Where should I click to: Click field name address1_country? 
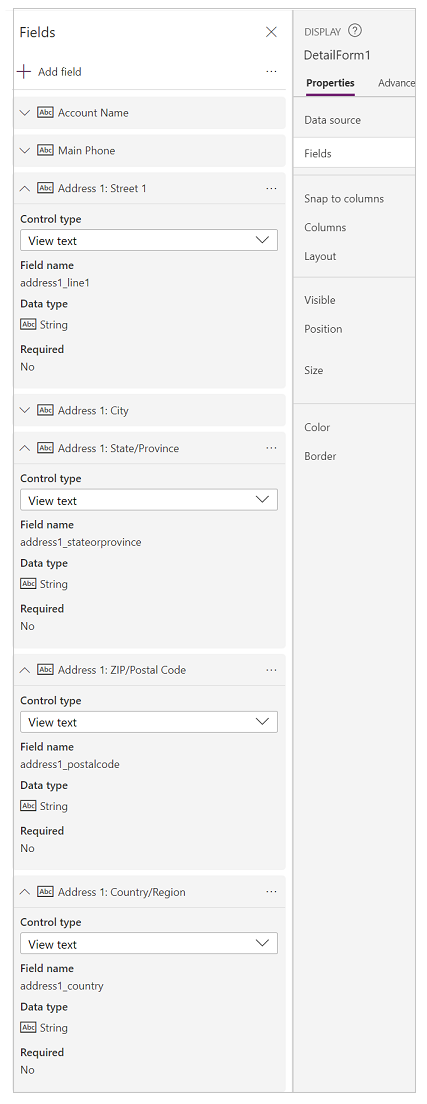tap(62, 986)
